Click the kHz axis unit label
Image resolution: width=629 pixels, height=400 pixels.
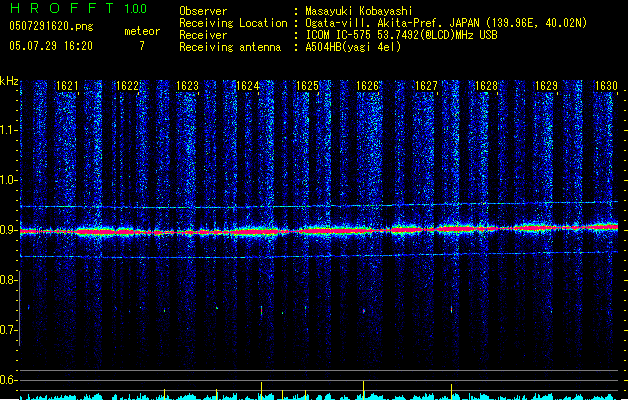pos(9,81)
